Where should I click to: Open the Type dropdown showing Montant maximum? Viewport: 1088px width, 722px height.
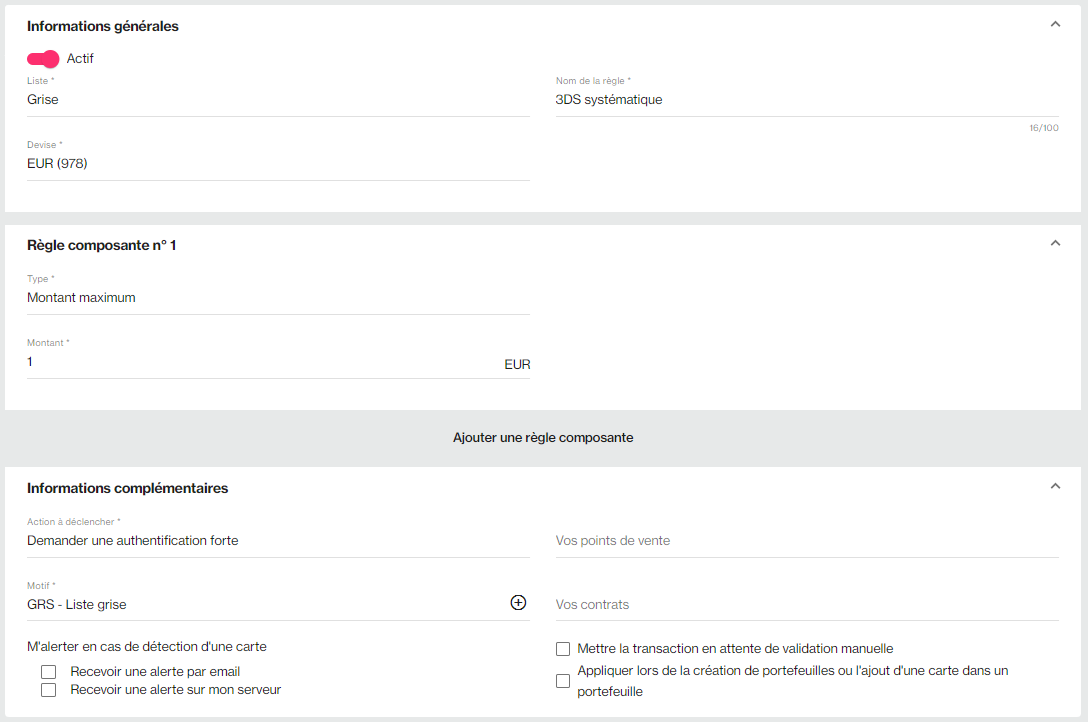(x=278, y=298)
